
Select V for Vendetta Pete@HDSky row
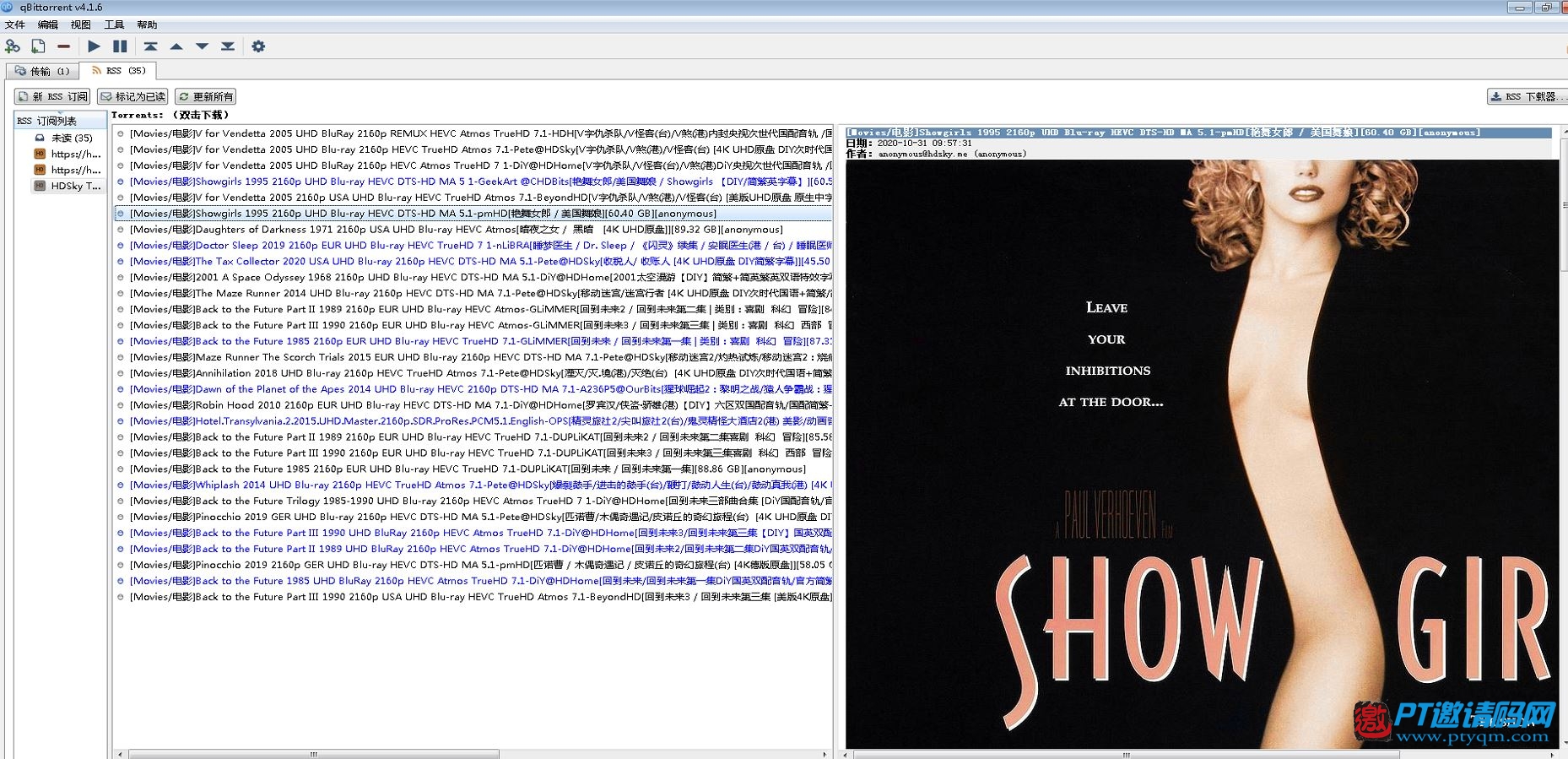pyautogui.click(x=473, y=149)
